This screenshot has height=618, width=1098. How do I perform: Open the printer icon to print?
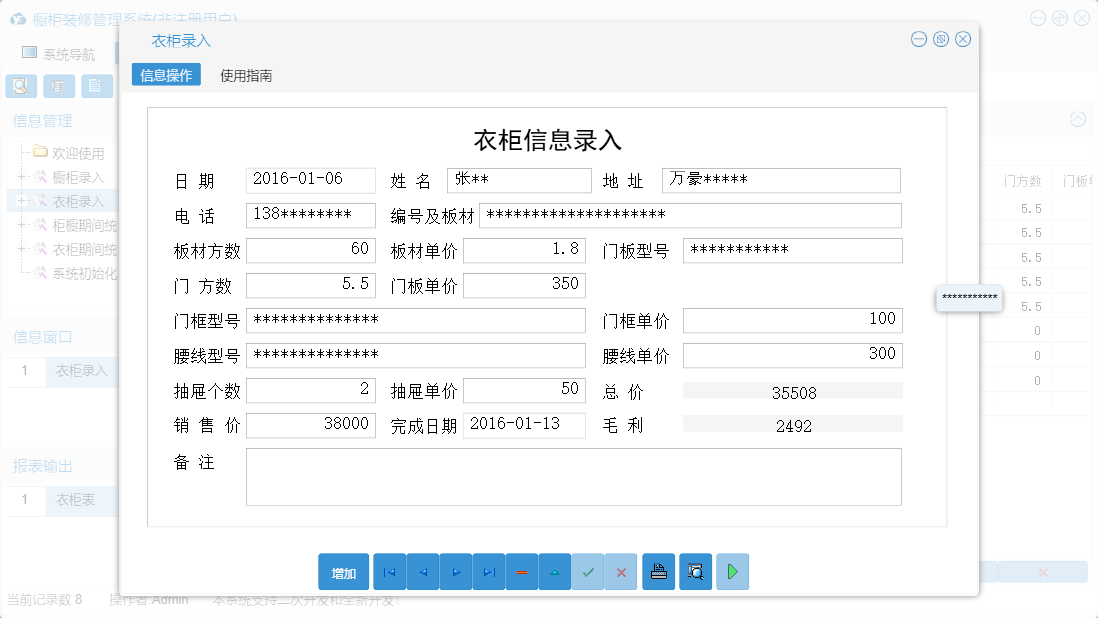coord(658,571)
